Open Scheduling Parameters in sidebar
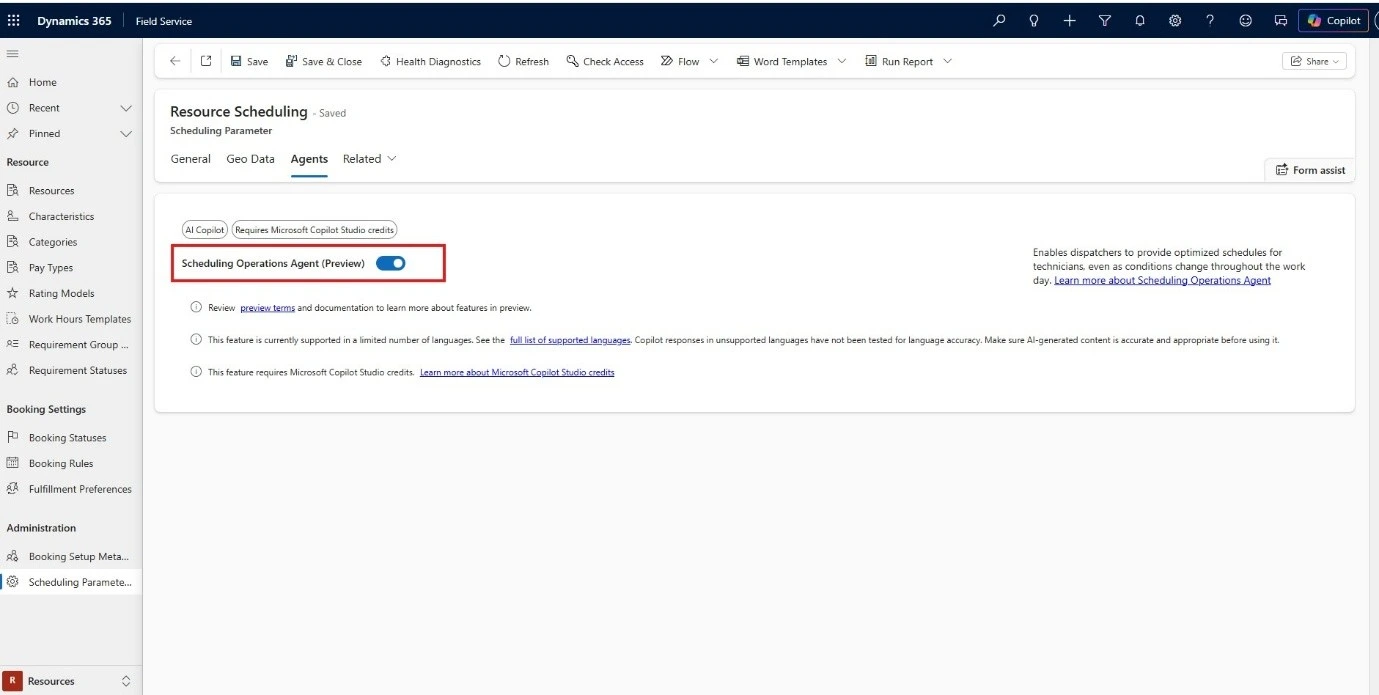The height and width of the screenshot is (695, 1379). click(x=70, y=582)
